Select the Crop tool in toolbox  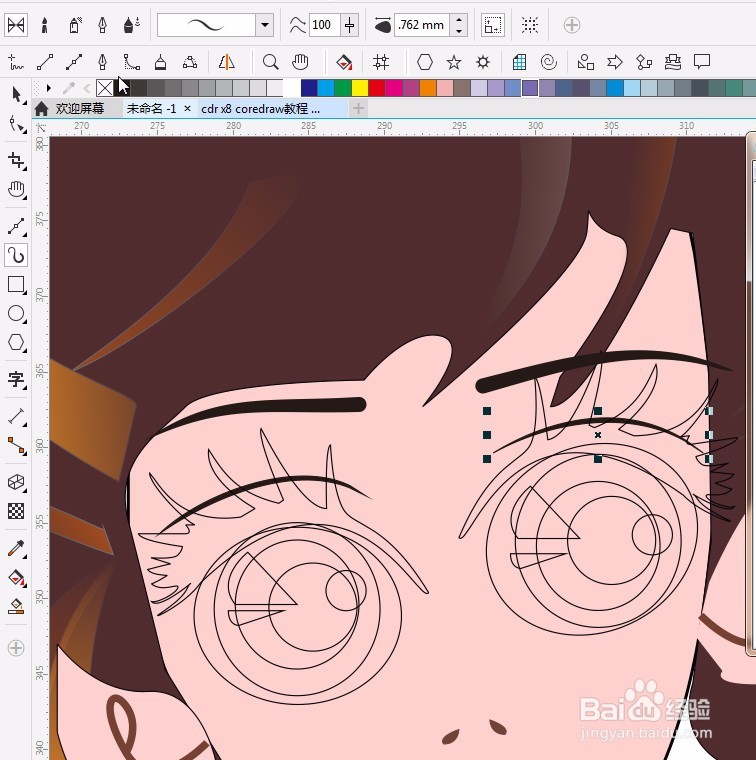coord(16,160)
